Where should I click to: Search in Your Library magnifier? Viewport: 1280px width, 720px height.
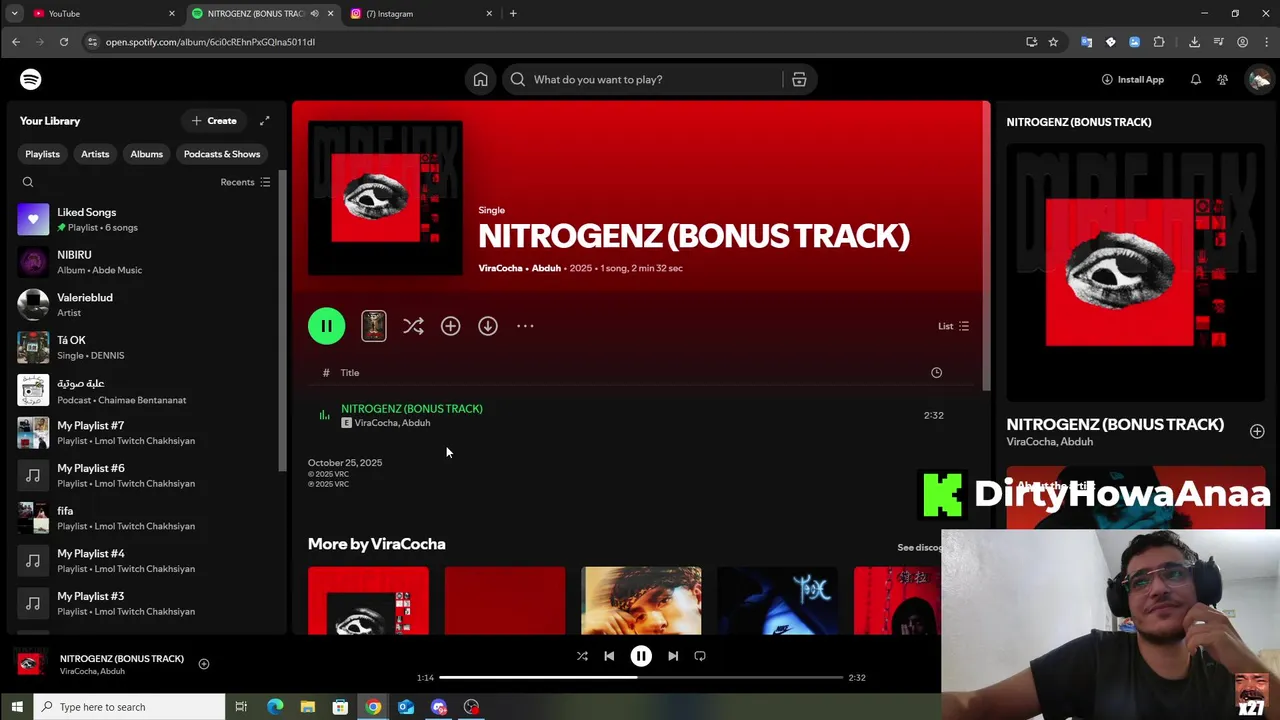28,182
